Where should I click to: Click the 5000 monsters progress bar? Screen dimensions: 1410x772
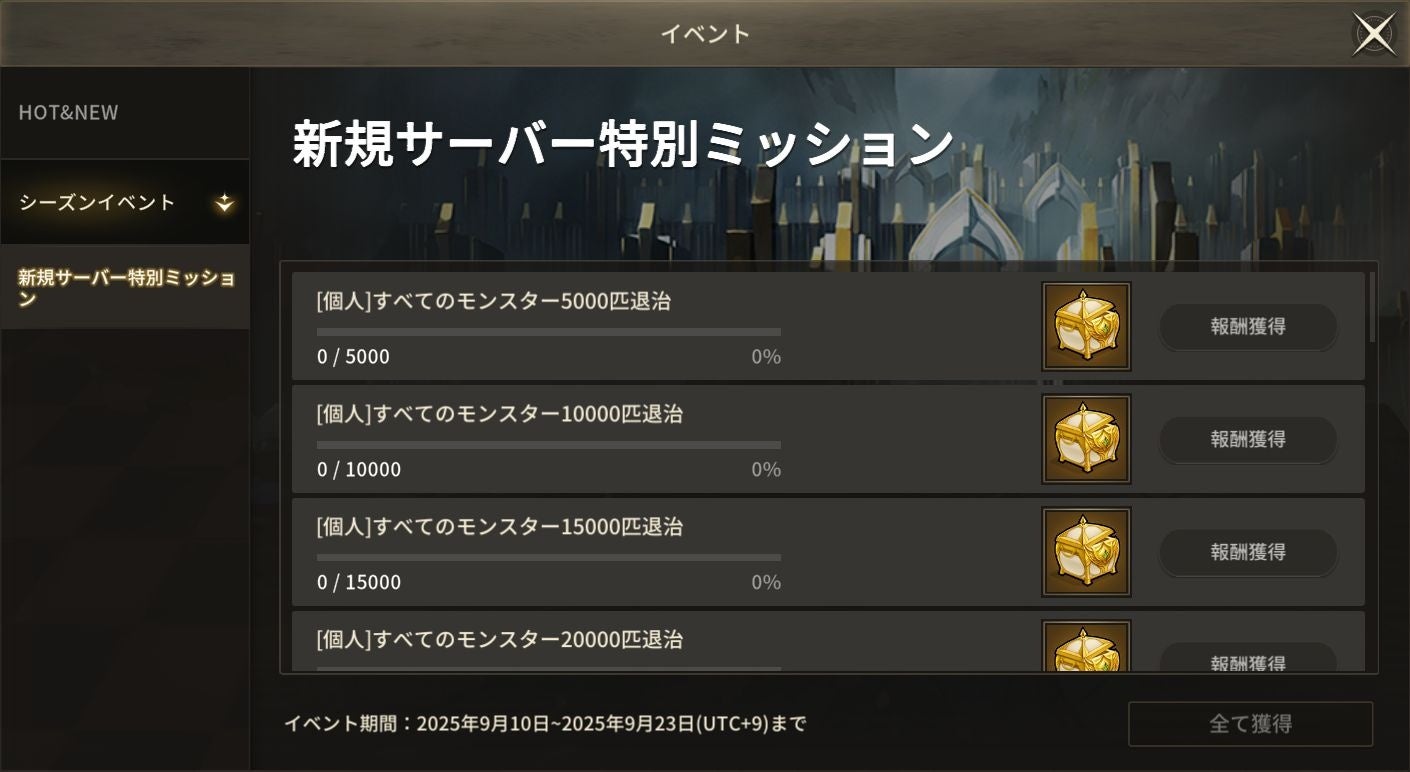pos(548,332)
